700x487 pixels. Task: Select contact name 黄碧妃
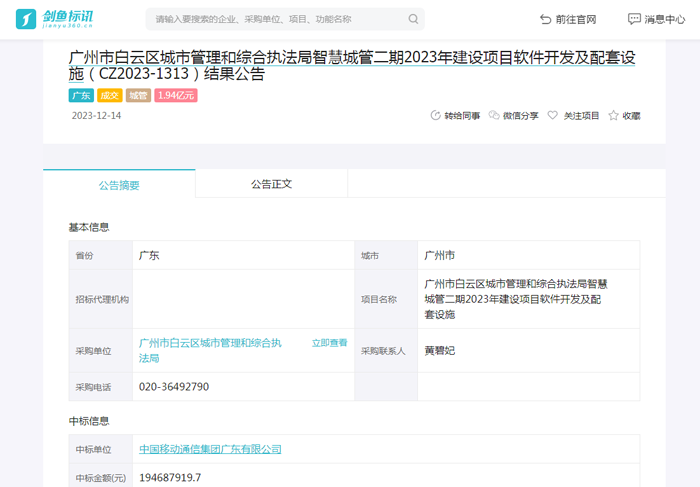(440, 350)
